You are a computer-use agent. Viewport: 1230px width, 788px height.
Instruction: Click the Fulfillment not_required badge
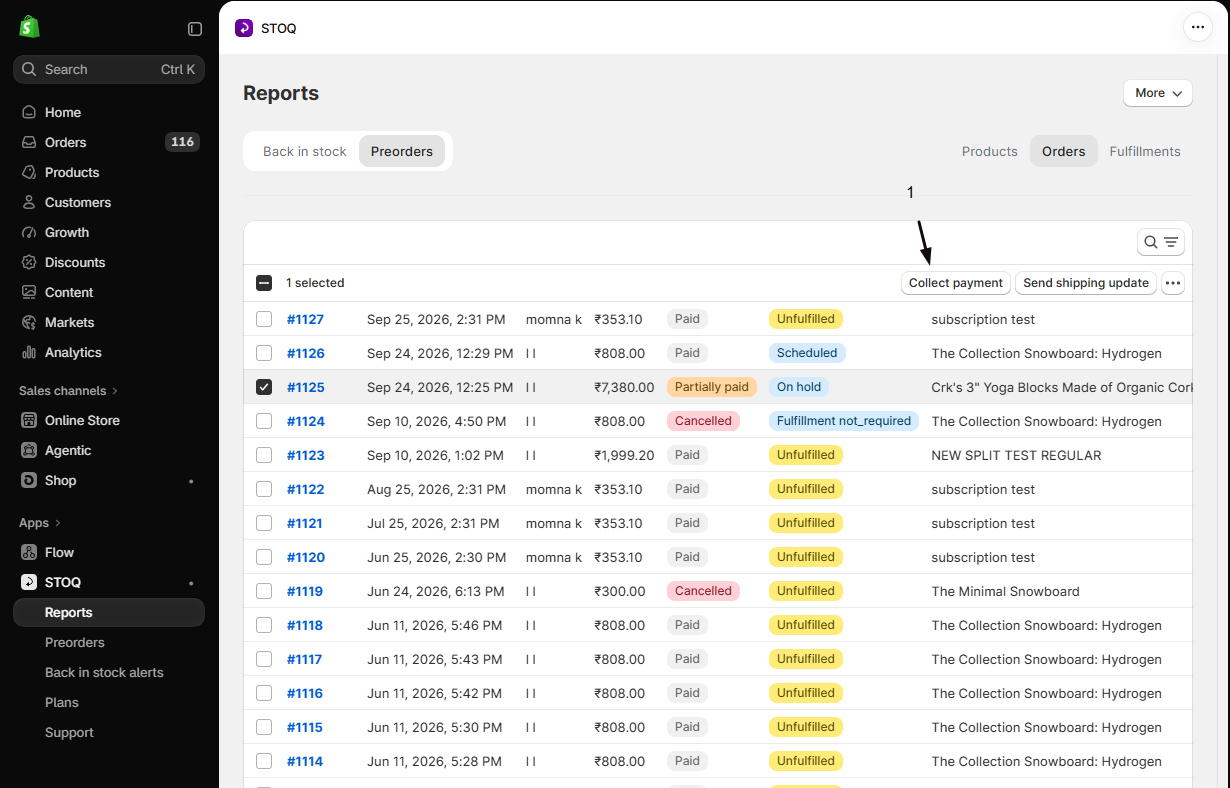[x=844, y=421]
